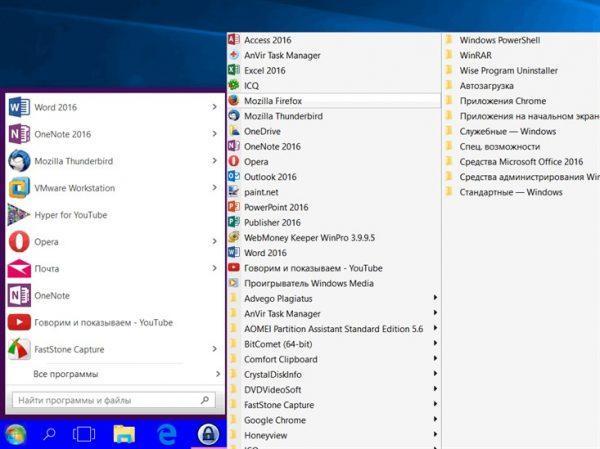Screen dimensions: 600x449
Task: Click the Word 2016 icon in pinned list
Action: [x=19, y=107]
